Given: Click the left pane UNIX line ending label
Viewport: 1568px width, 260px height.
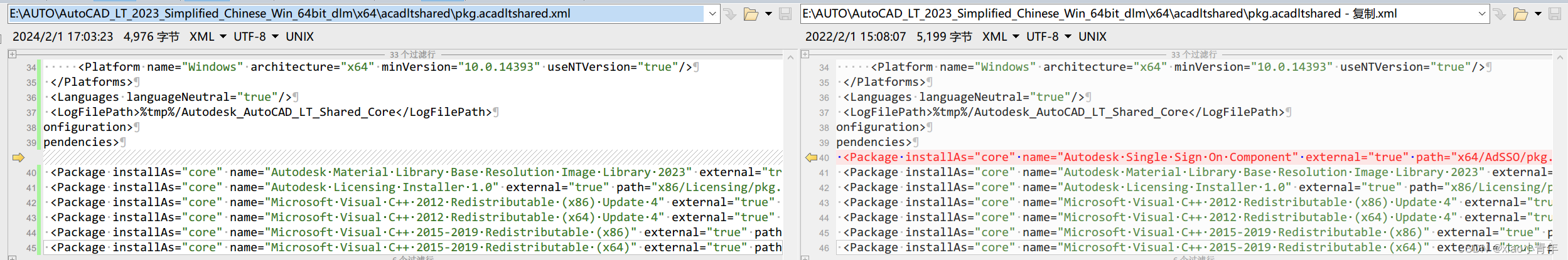Looking at the screenshot, I should coord(300,36).
